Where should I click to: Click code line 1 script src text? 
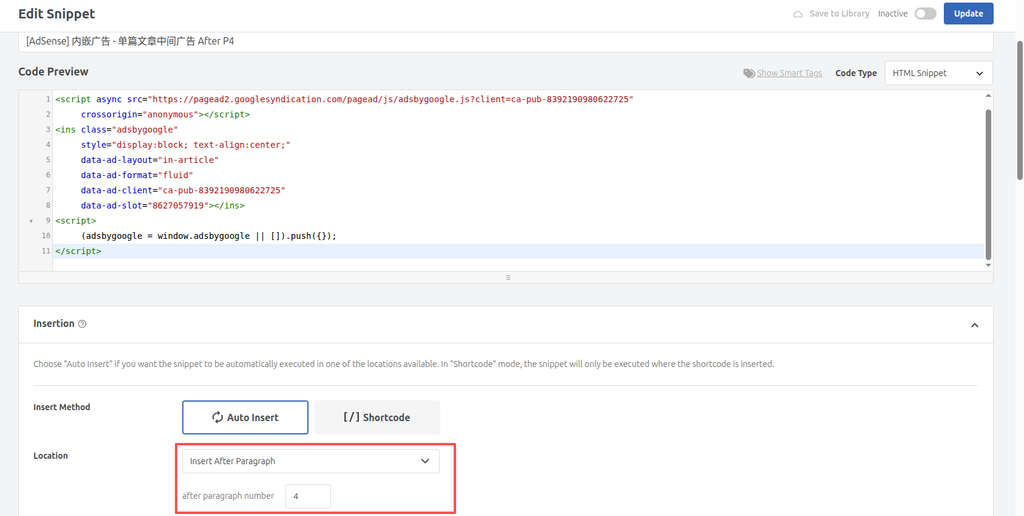(x=344, y=99)
